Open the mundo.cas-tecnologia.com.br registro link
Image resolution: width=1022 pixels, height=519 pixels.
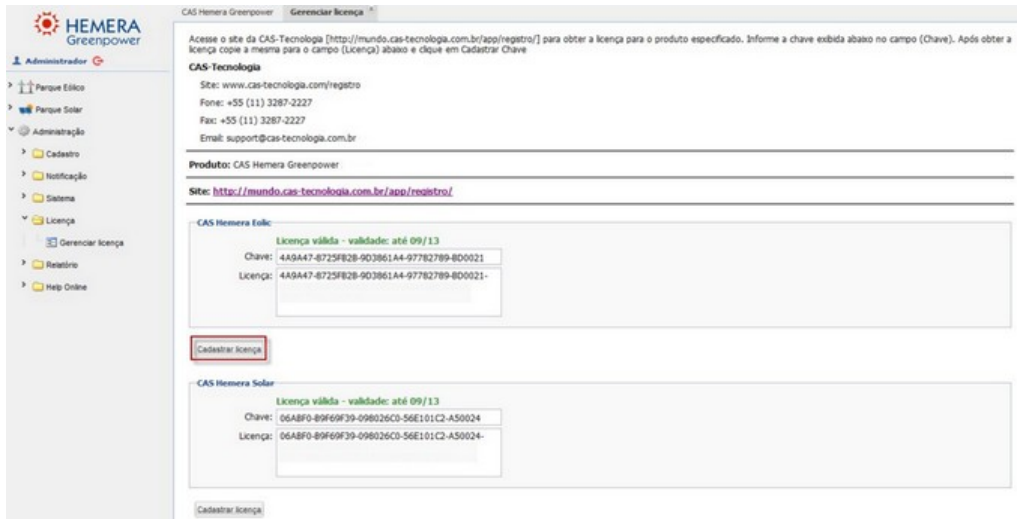coord(334,191)
